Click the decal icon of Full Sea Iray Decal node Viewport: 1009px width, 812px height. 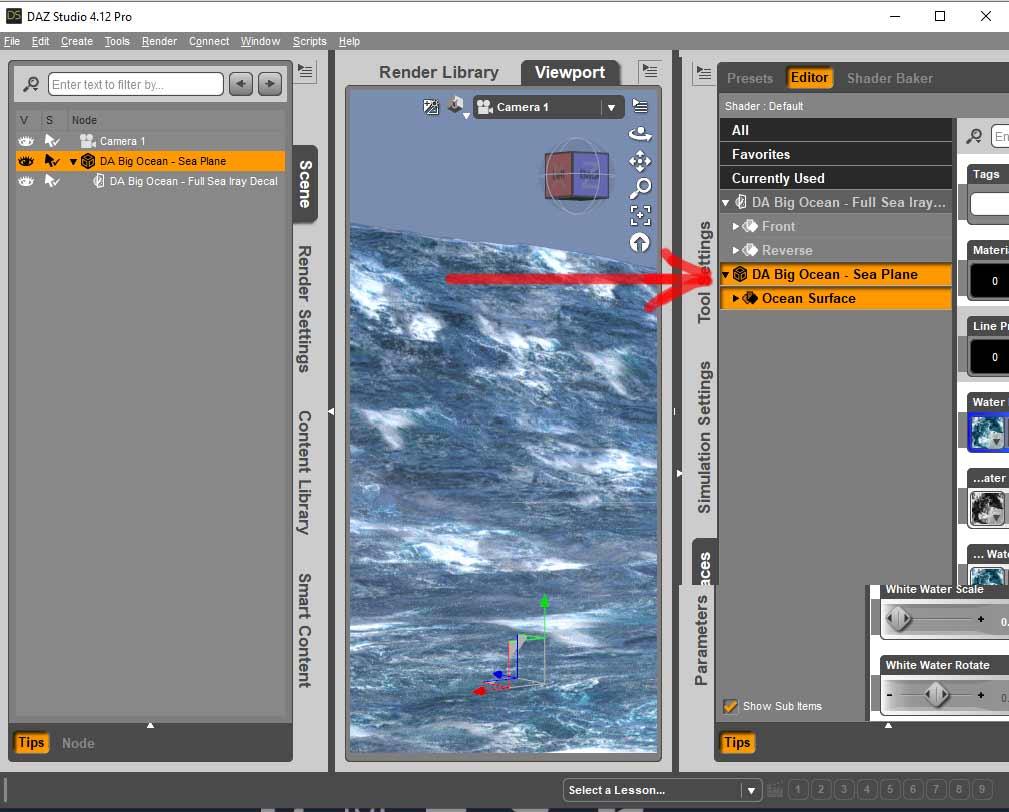(98, 181)
